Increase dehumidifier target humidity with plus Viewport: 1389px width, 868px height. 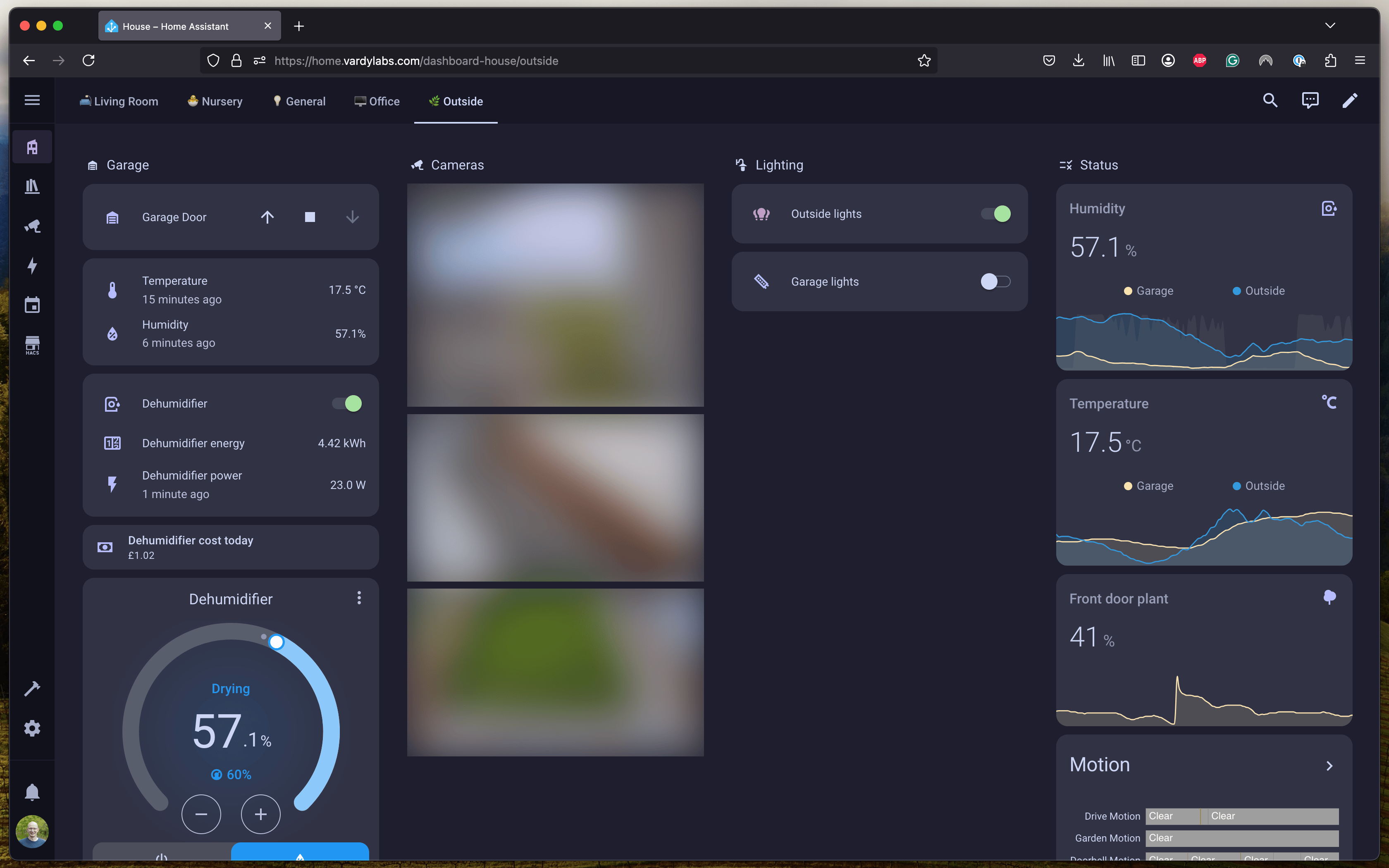260,814
